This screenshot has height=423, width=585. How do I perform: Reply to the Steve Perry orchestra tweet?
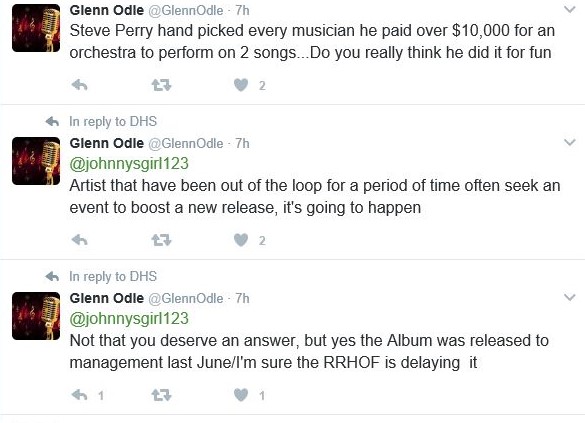(x=79, y=85)
